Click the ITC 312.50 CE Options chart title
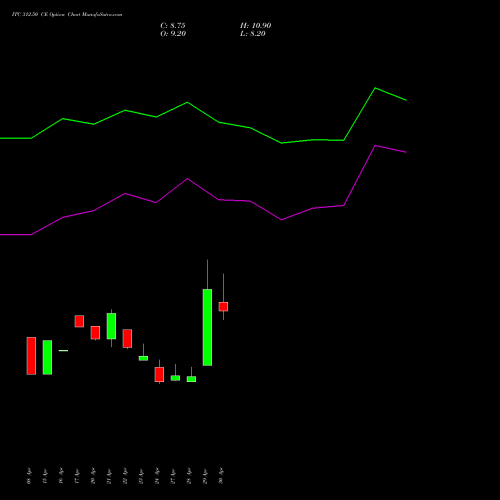The image size is (500, 500). (67, 15)
